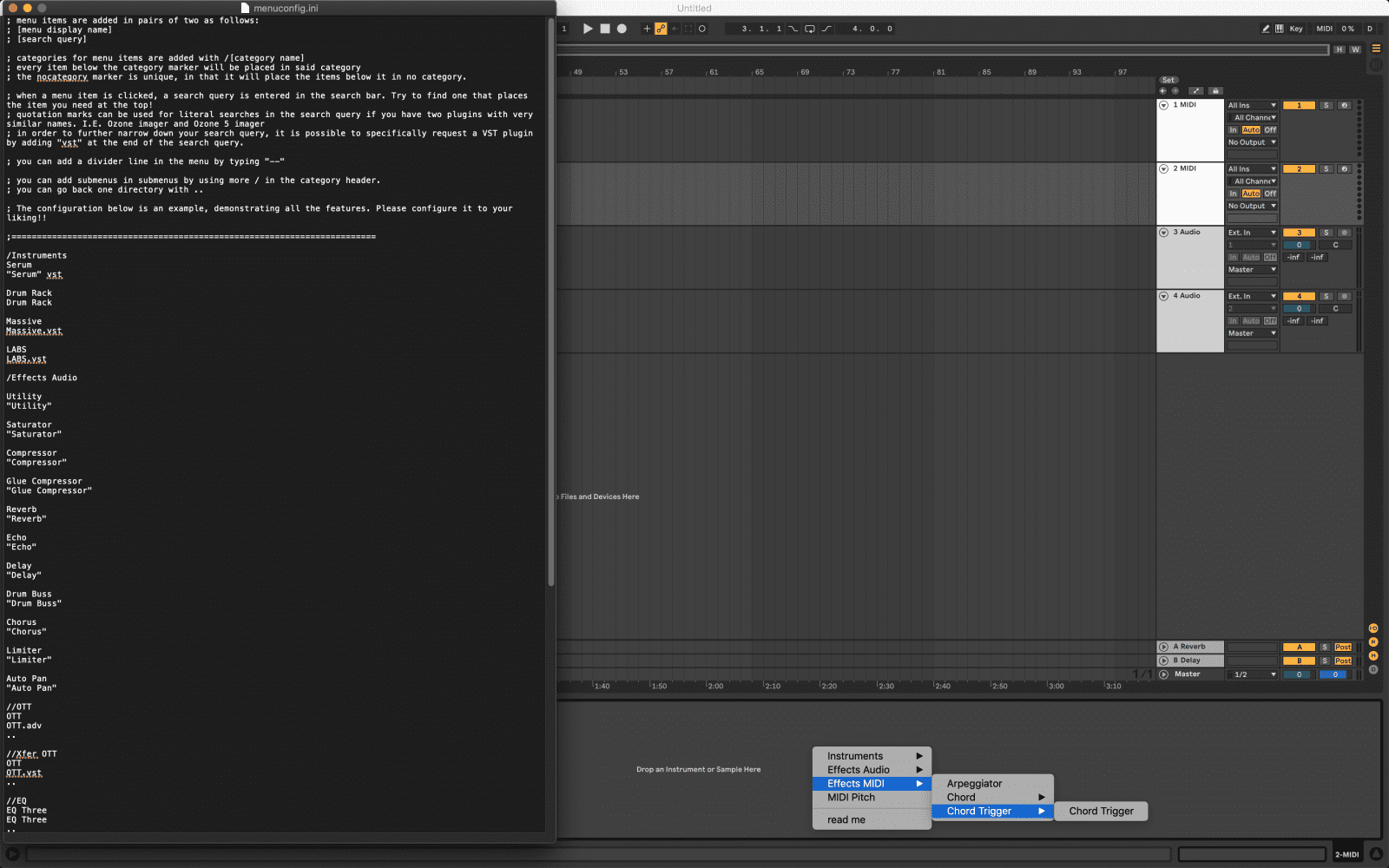Click the Set locator button
Image resolution: width=1389 pixels, height=868 pixels.
tap(1168, 80)
